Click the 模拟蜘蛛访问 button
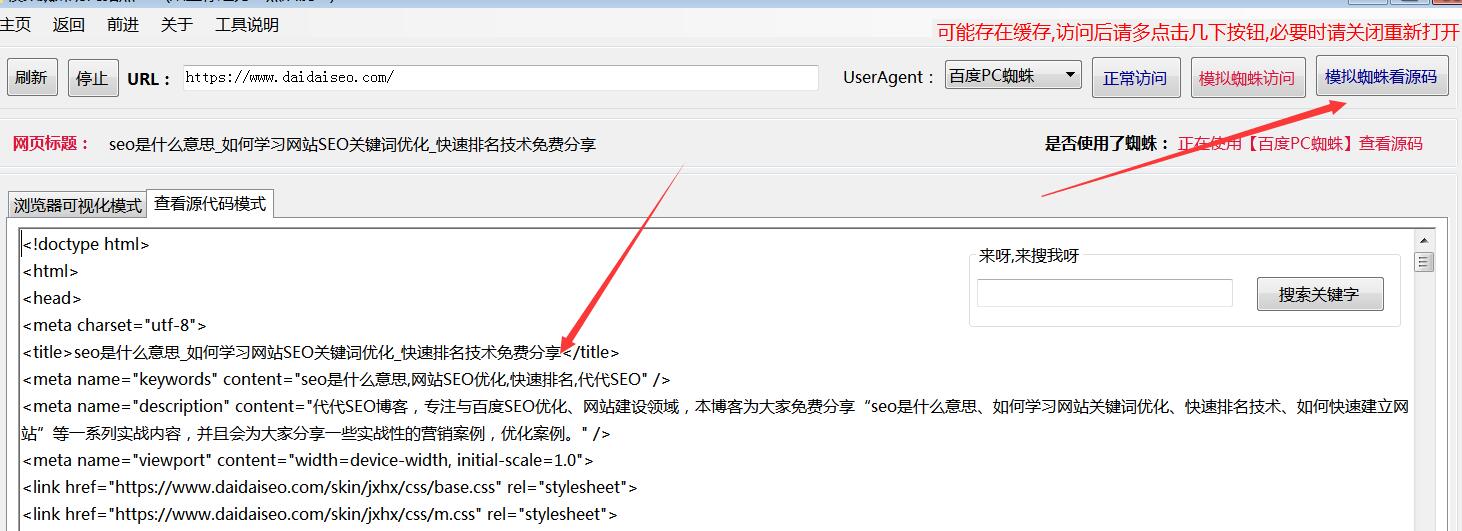Screen dimensions: 1462x531 1246,78
